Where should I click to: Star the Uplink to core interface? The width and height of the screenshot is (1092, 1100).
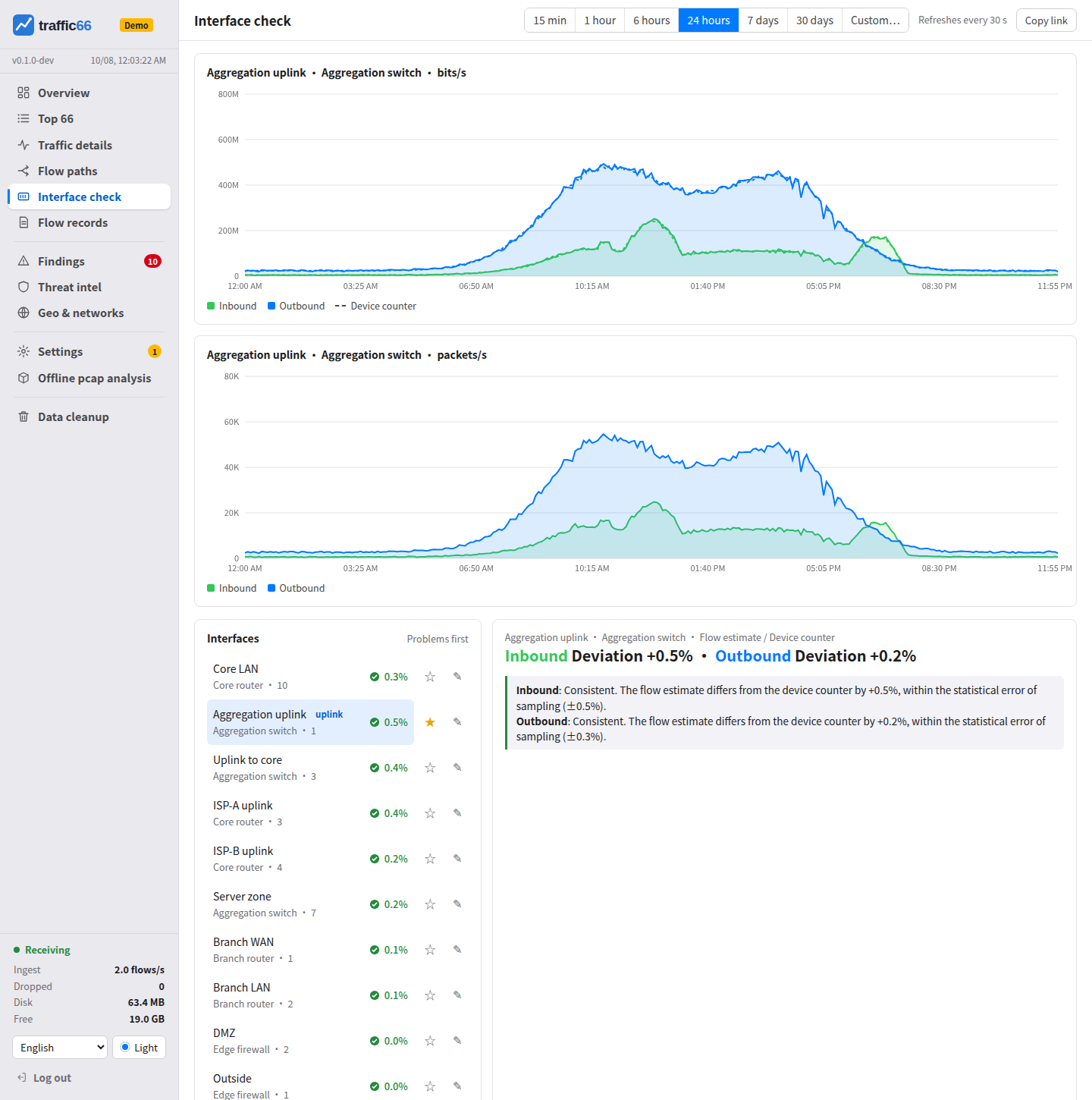[430, 768]
